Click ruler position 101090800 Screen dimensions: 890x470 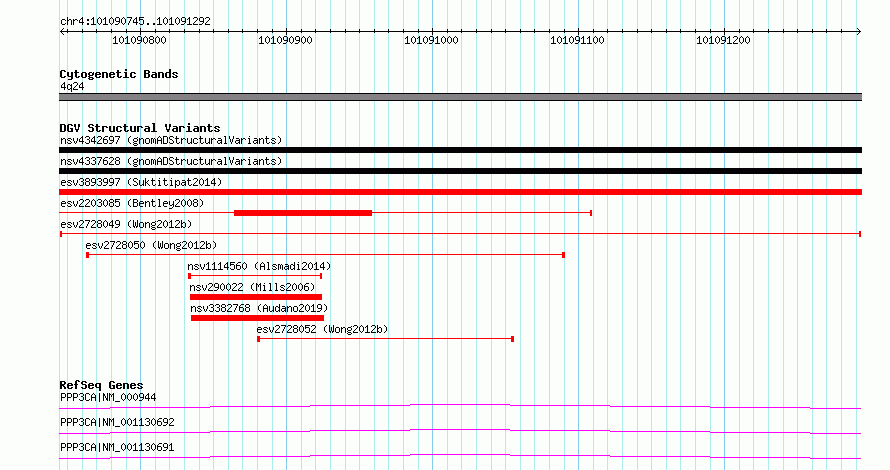coord(139,40)
